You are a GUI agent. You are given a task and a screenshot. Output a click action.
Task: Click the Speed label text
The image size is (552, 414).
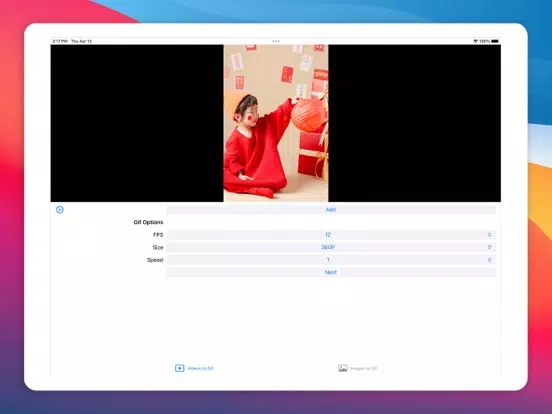[155, 260]
